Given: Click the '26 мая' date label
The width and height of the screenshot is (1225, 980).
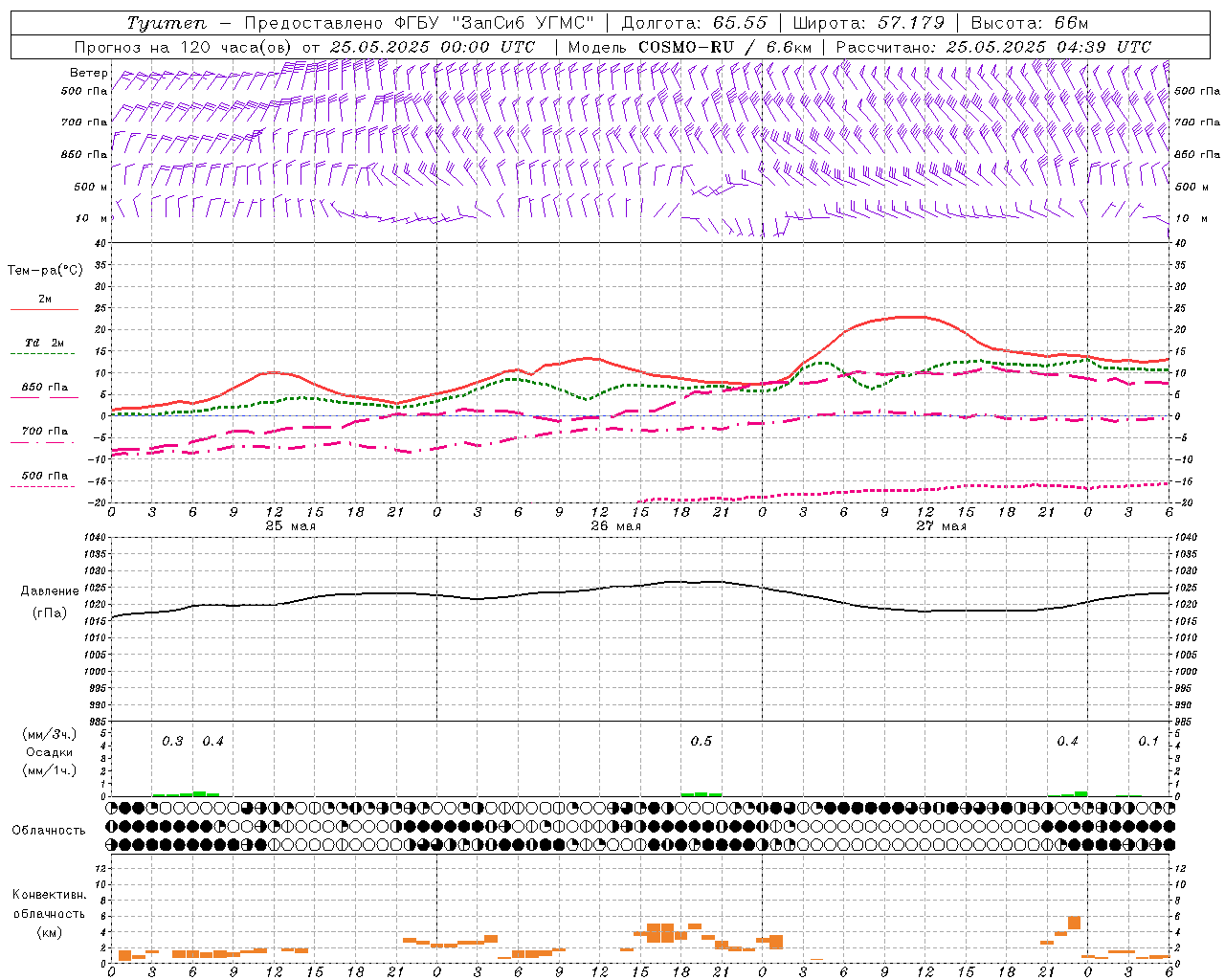Looking at the screenshot, I should [615, 526].
